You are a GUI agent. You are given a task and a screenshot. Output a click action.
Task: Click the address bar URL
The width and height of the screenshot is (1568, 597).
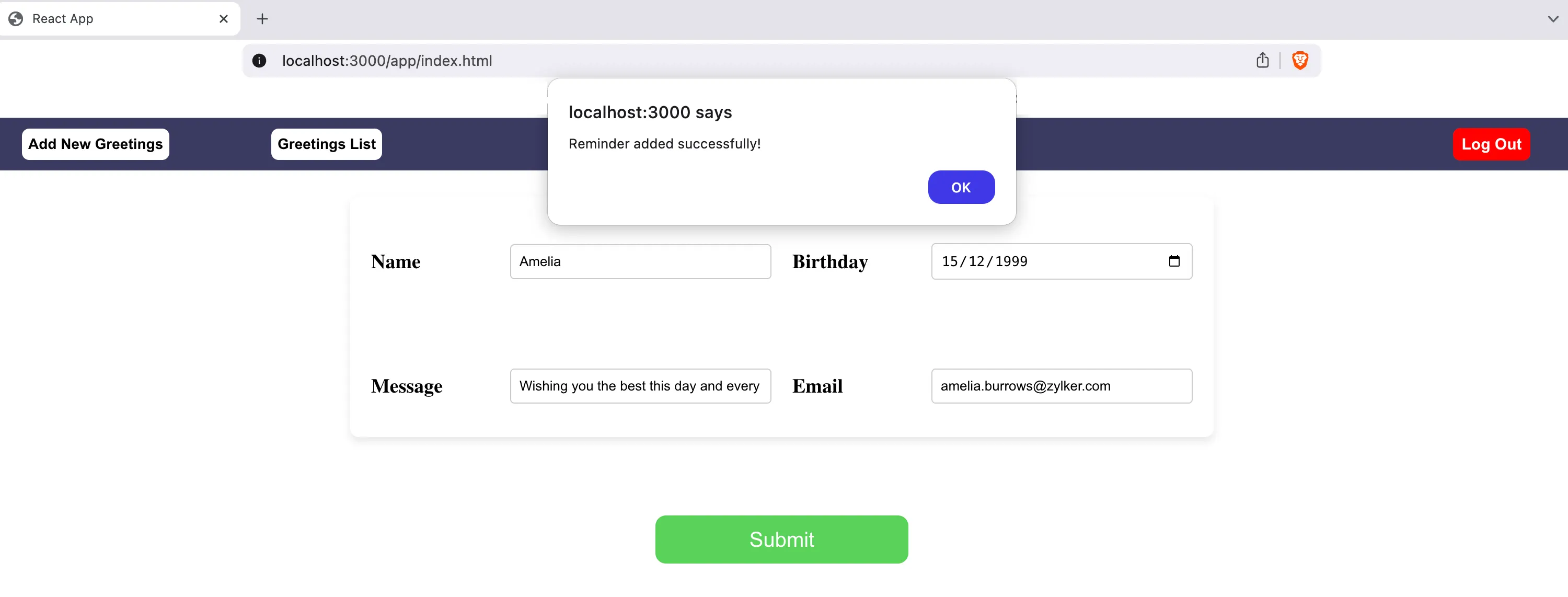pyautogui.click(x=387, y=61)
